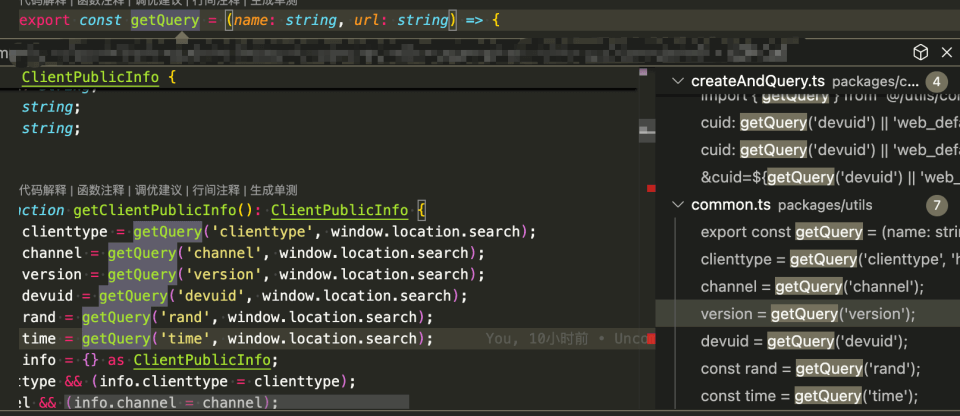Screen dimensions: 960x416
Task: Select the channel = getQuery('channel') reference
Action: click(x=812, y=287)
